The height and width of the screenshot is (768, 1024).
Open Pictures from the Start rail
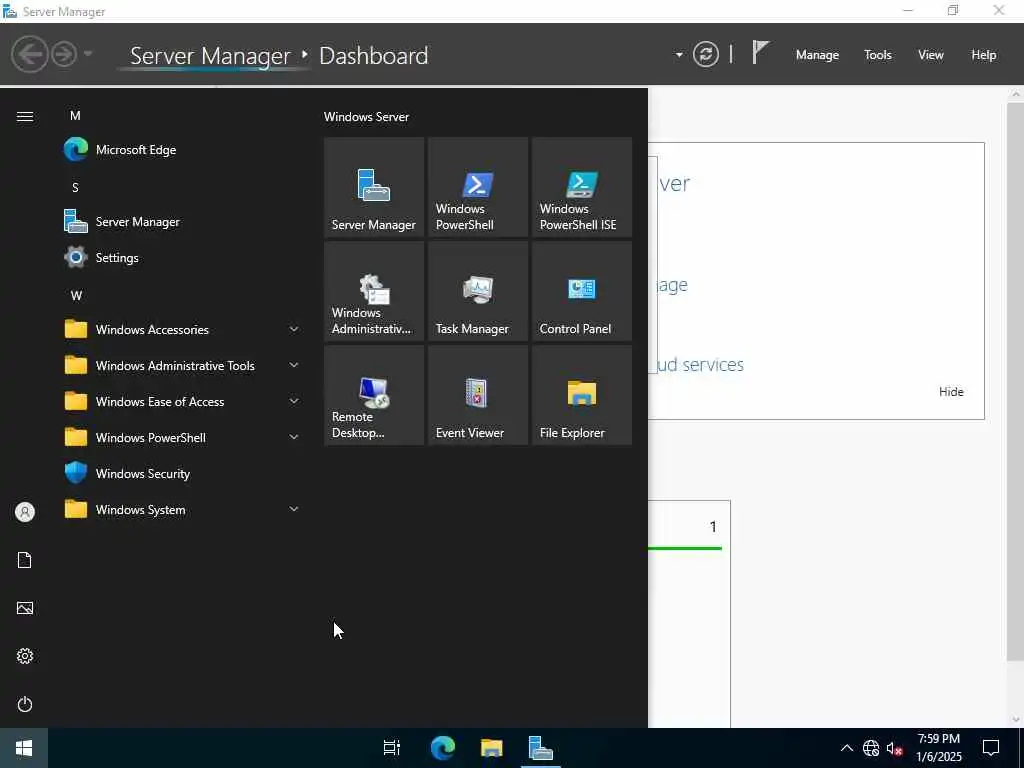25,608
